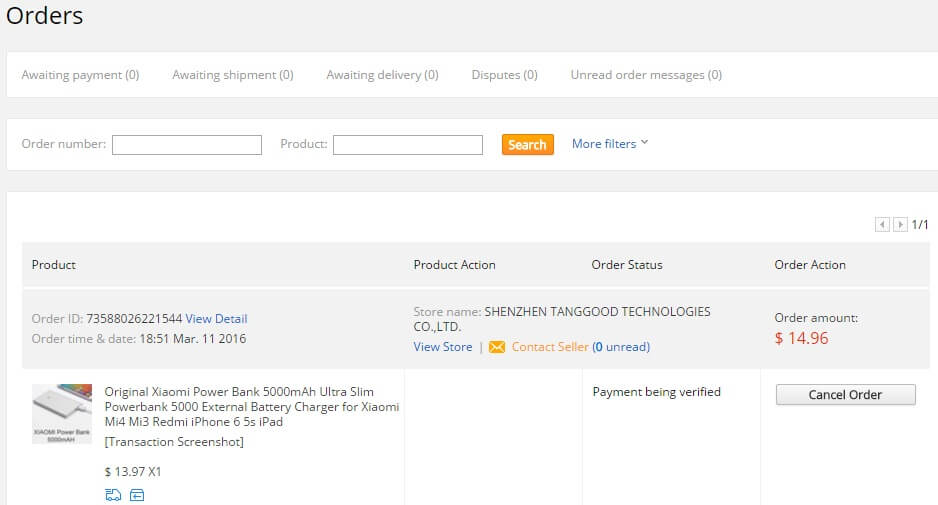Click the Order Status column header
The height and width of the screenshot is (505, 938).
tap(627, 264)
